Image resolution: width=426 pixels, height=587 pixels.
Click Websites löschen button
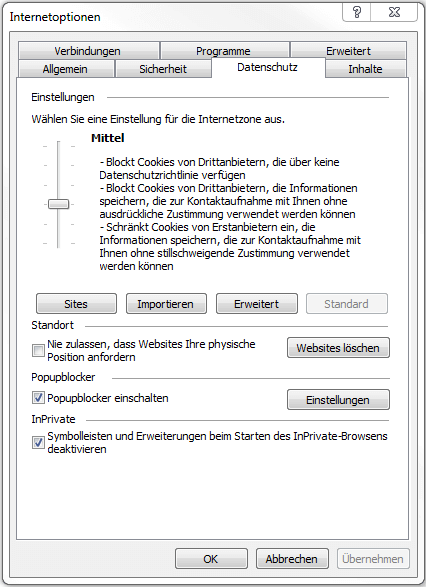tap(338, 348)
